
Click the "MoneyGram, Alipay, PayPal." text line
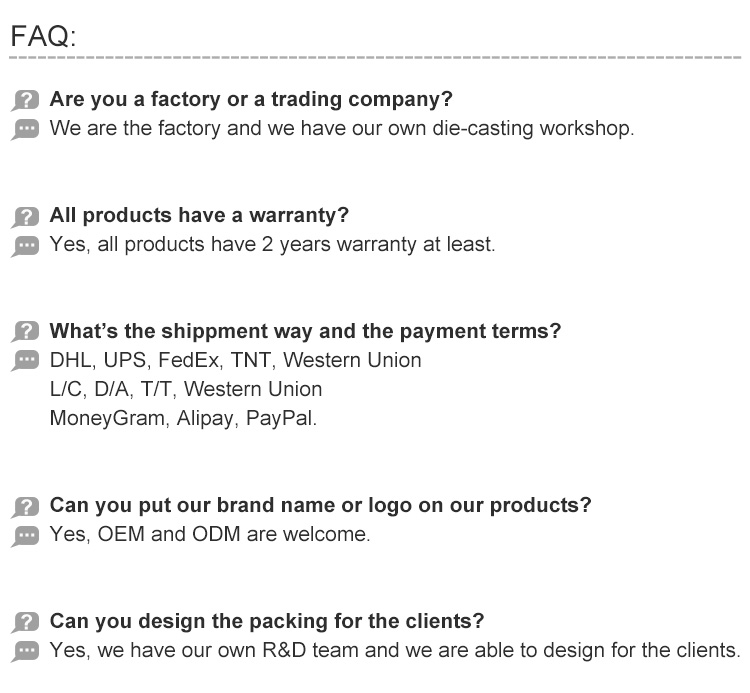point(183,418)
